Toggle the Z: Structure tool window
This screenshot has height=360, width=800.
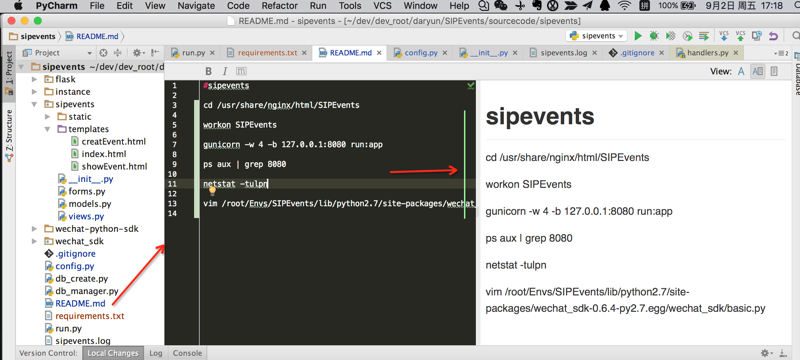[8, 136]
